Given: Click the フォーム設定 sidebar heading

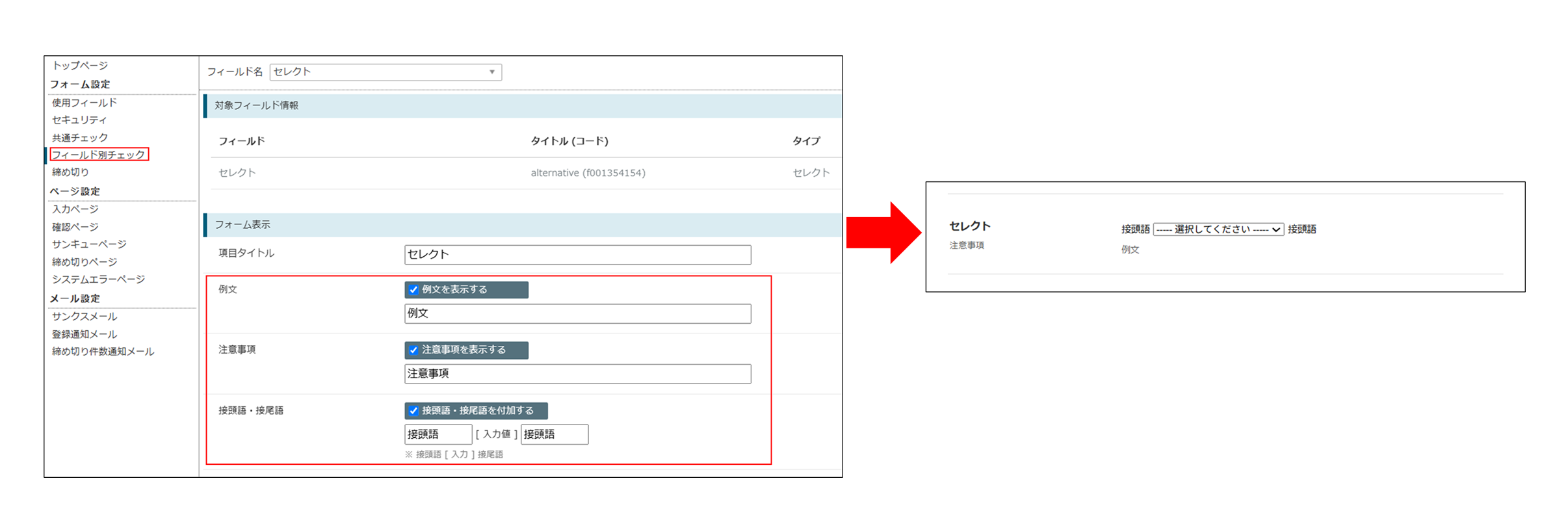Looking at the screenshot, I should 80,85.
